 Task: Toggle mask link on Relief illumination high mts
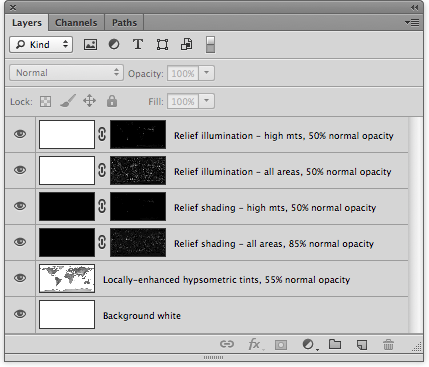(x=102, y=134)
